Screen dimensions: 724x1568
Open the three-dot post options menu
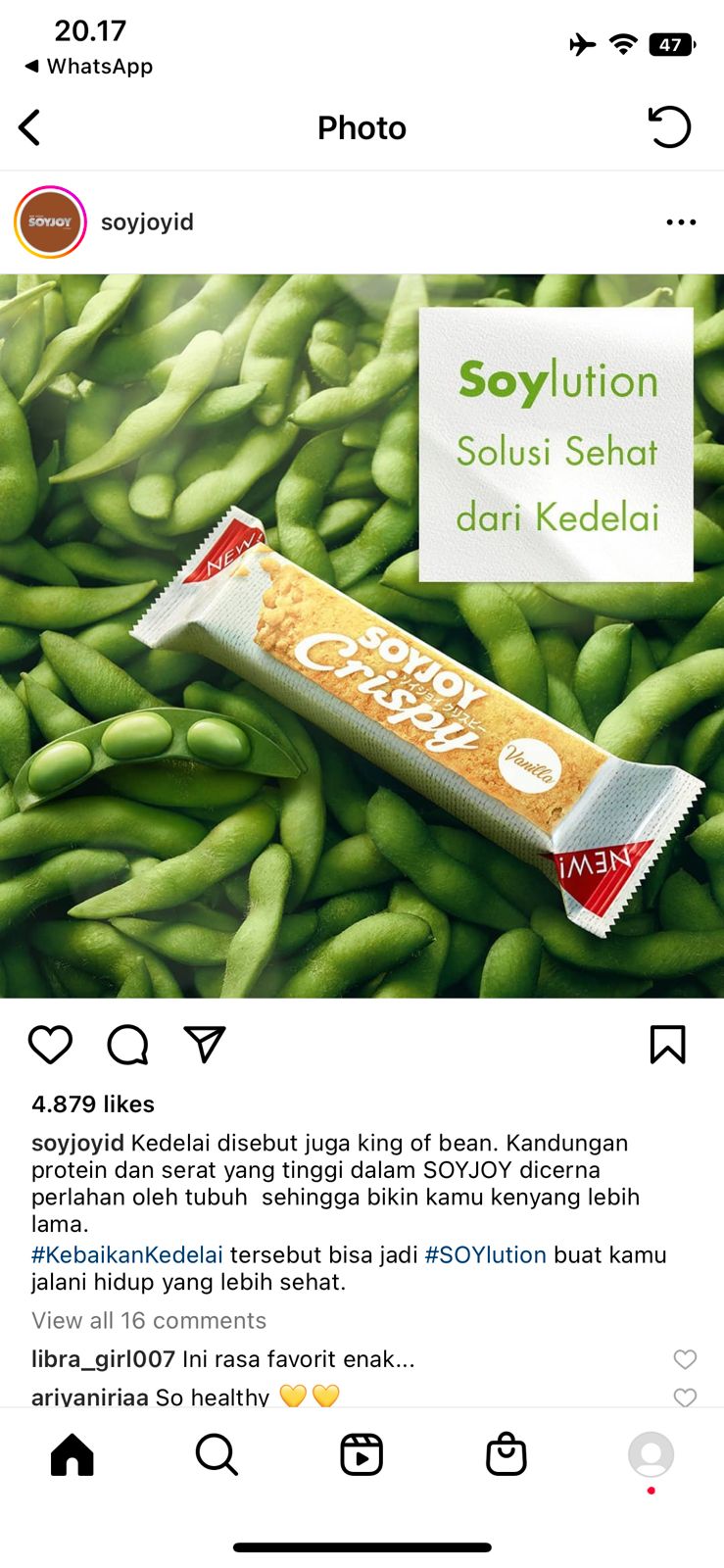[681, 222]
